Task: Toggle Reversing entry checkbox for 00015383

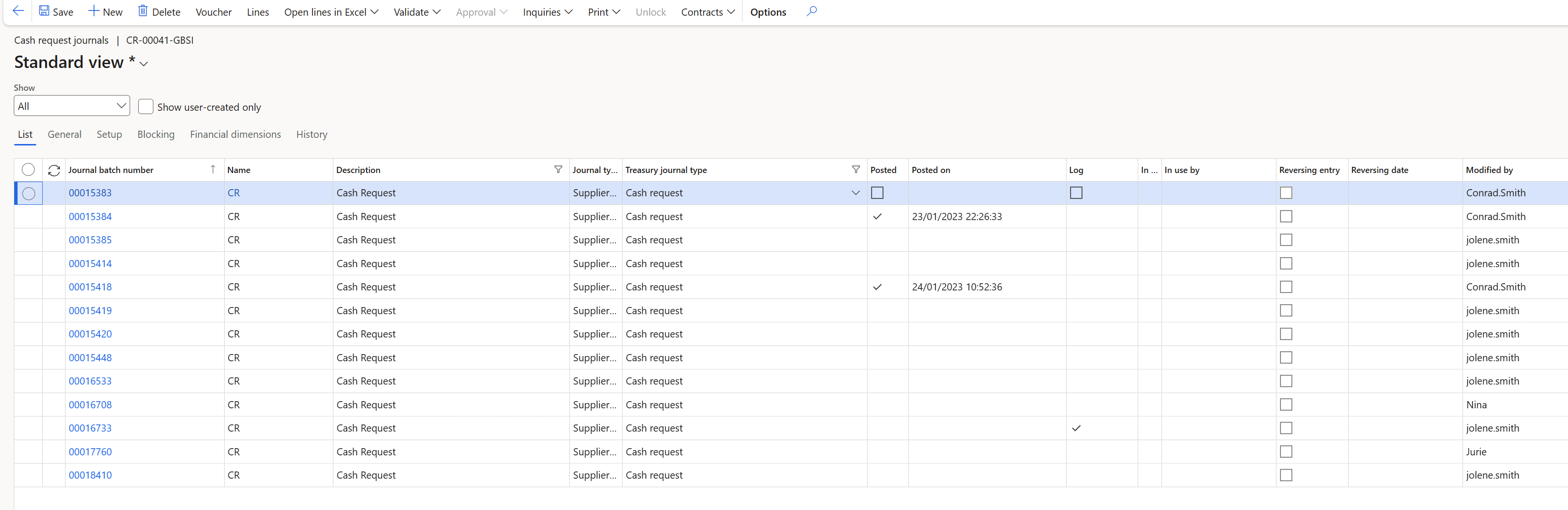Action: pos(1285,192)
